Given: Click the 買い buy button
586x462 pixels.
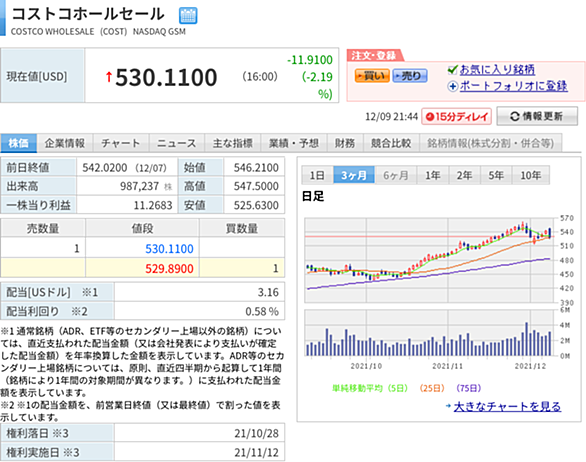Looking at the screenshot, I should point(372,76).
